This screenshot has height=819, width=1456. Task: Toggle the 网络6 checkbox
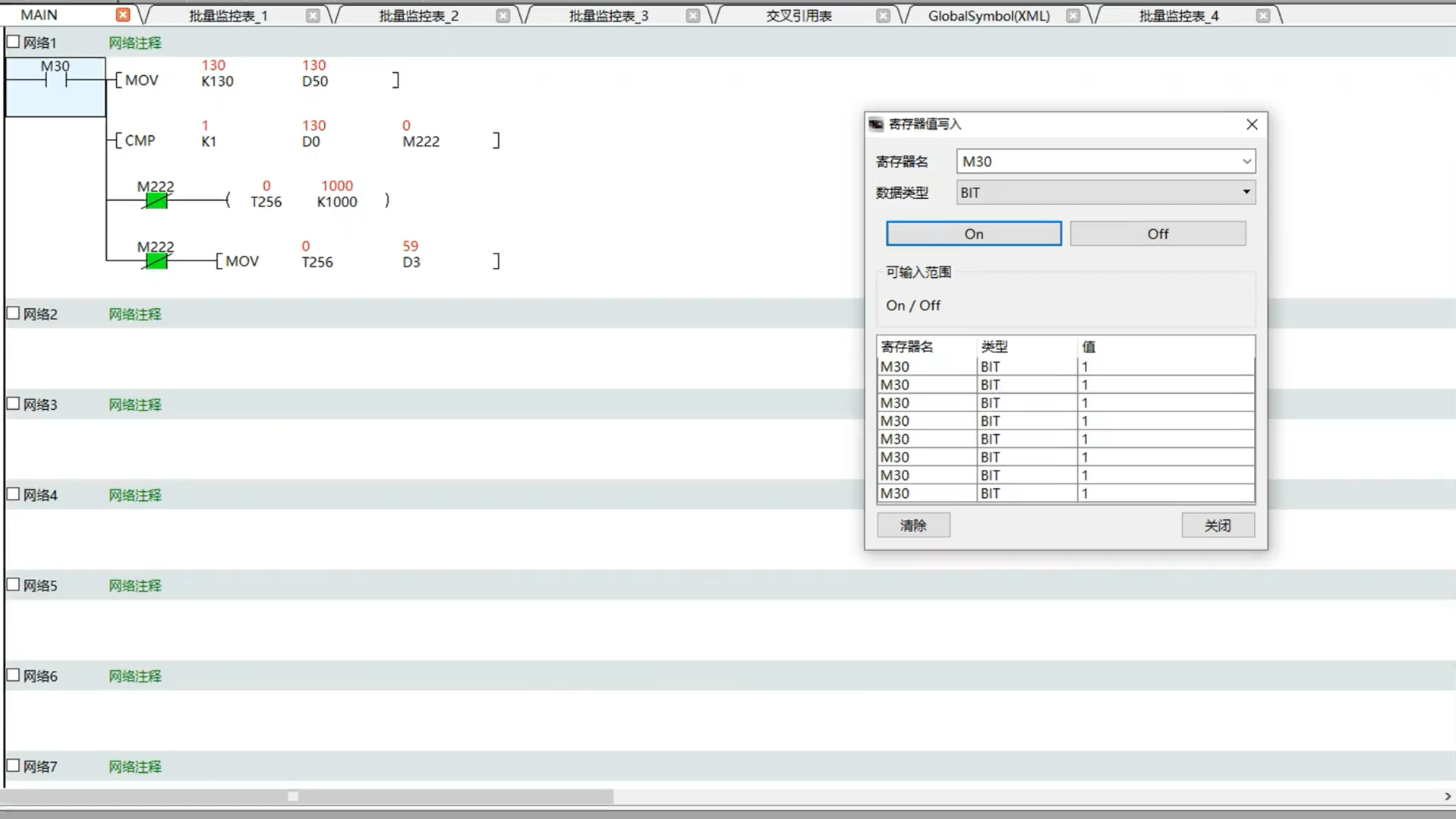pyautogui.click(x=14, y=675)
